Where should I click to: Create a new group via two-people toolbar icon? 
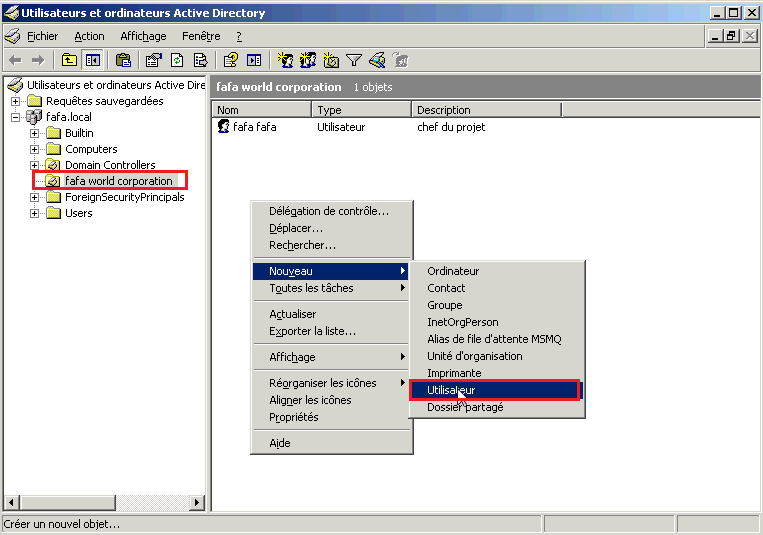pos(308,60)
